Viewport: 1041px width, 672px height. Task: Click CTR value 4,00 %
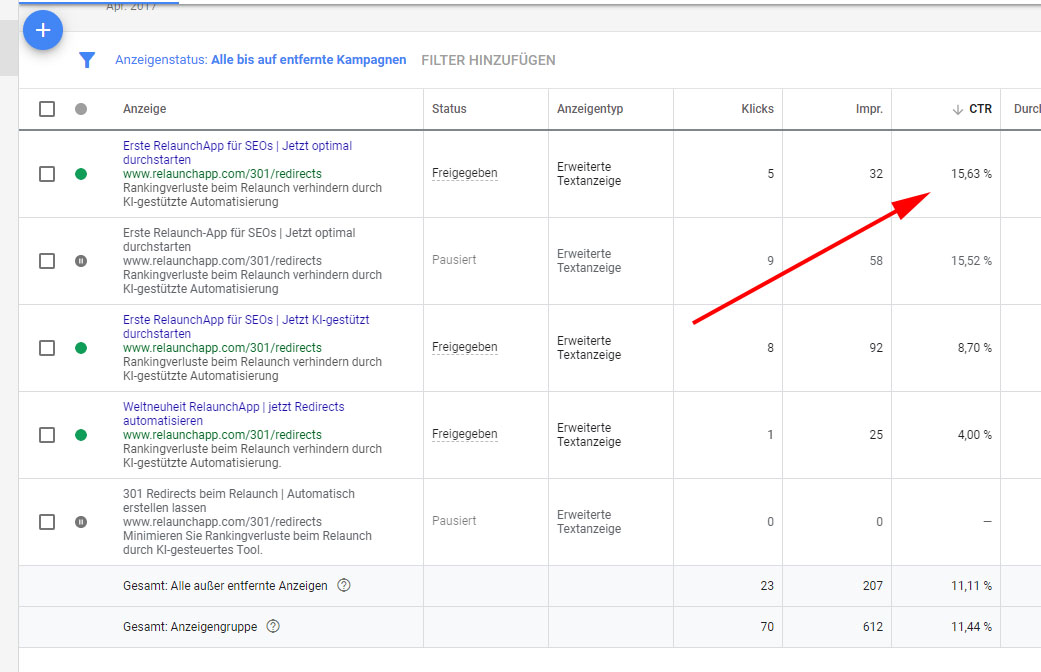click(x=975, y=435)
